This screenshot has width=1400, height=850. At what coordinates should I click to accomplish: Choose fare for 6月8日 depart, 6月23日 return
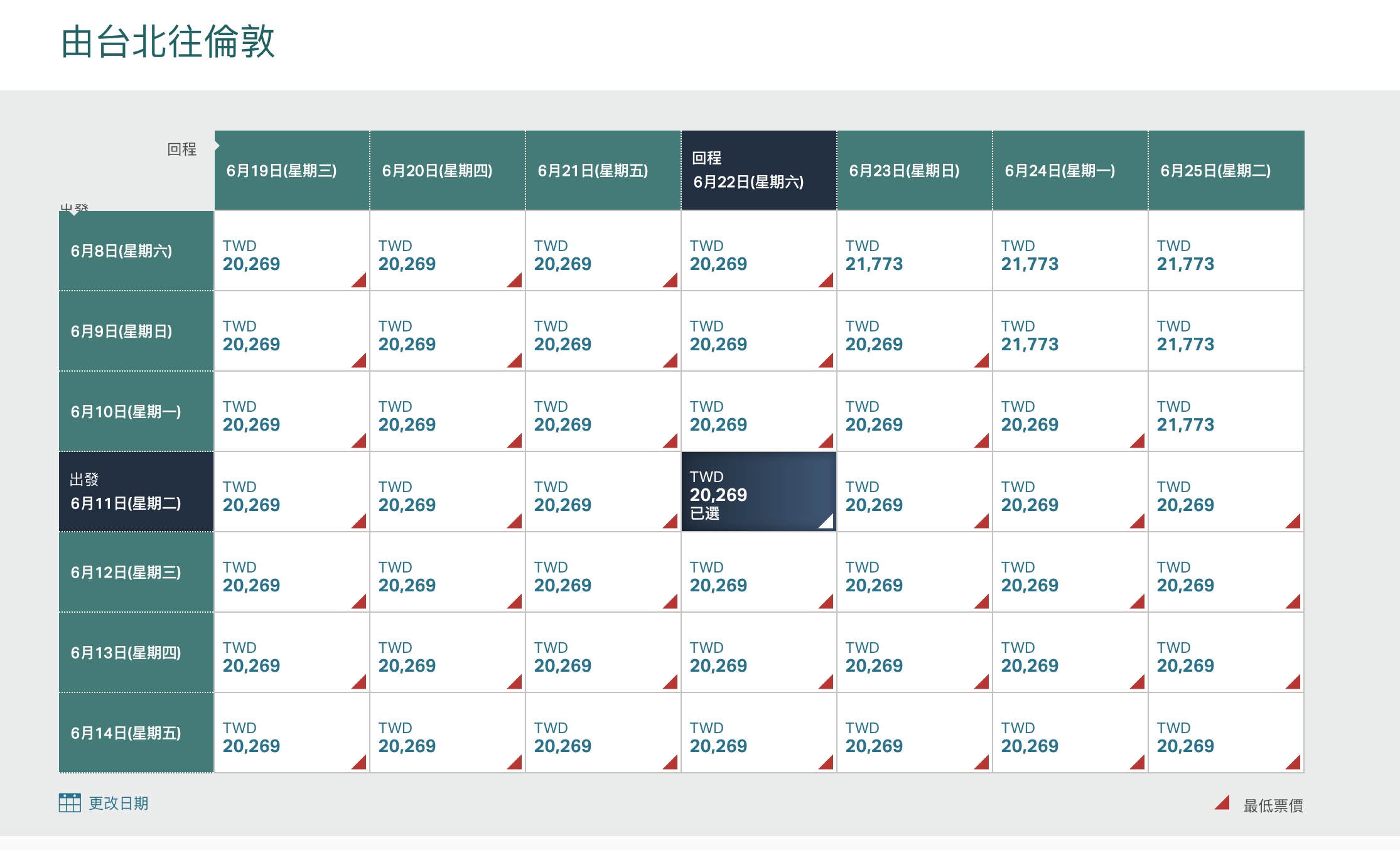914,251
